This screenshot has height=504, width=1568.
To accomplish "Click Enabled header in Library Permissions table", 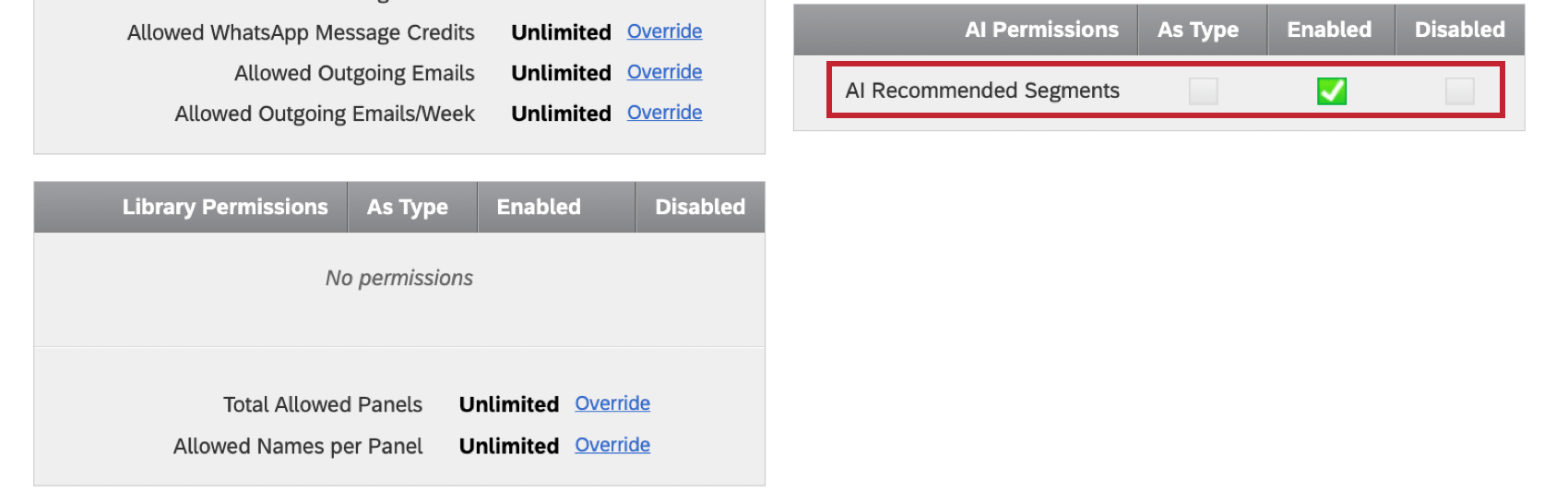I will pyautogui.click(x=539, y=207).
